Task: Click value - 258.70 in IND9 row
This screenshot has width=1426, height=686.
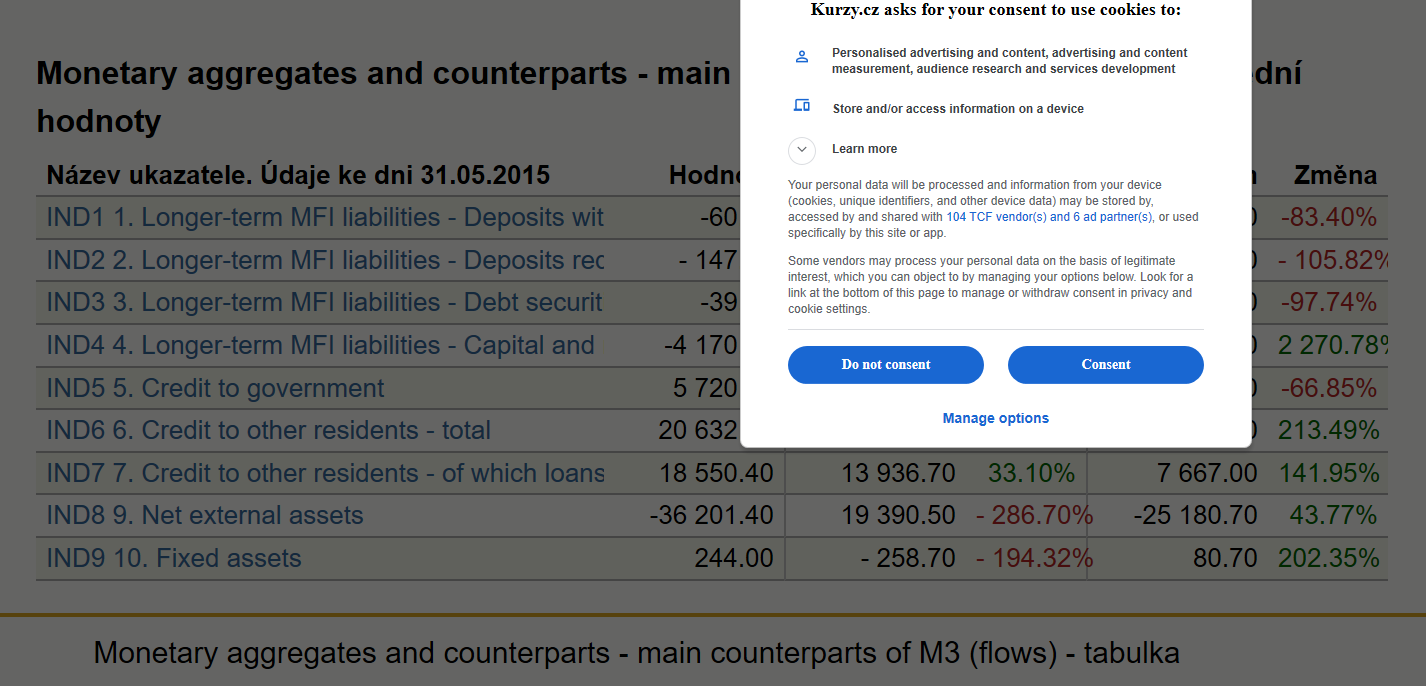Action: pos(908,558)
